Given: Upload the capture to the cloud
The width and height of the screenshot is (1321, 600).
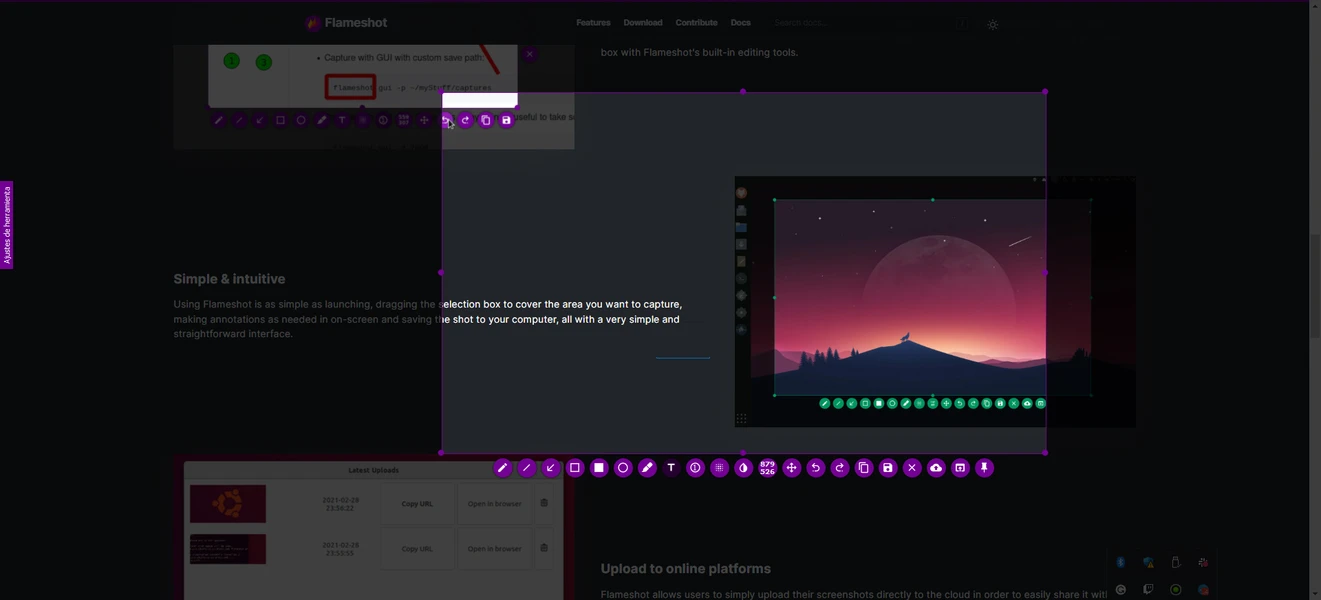Looking at the screenshot, I should point(936,468).
